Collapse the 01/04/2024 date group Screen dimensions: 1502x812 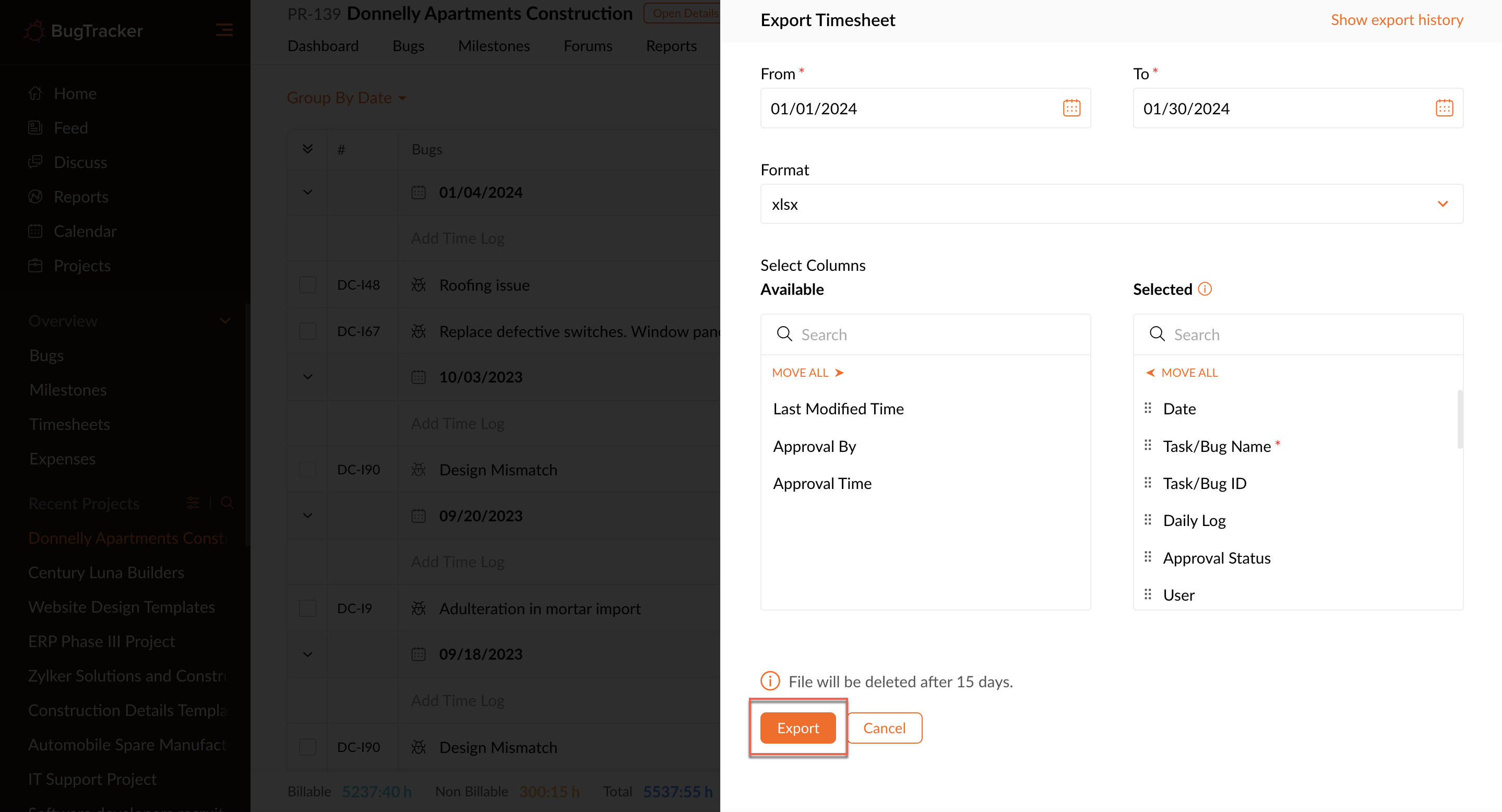[308, 193]
